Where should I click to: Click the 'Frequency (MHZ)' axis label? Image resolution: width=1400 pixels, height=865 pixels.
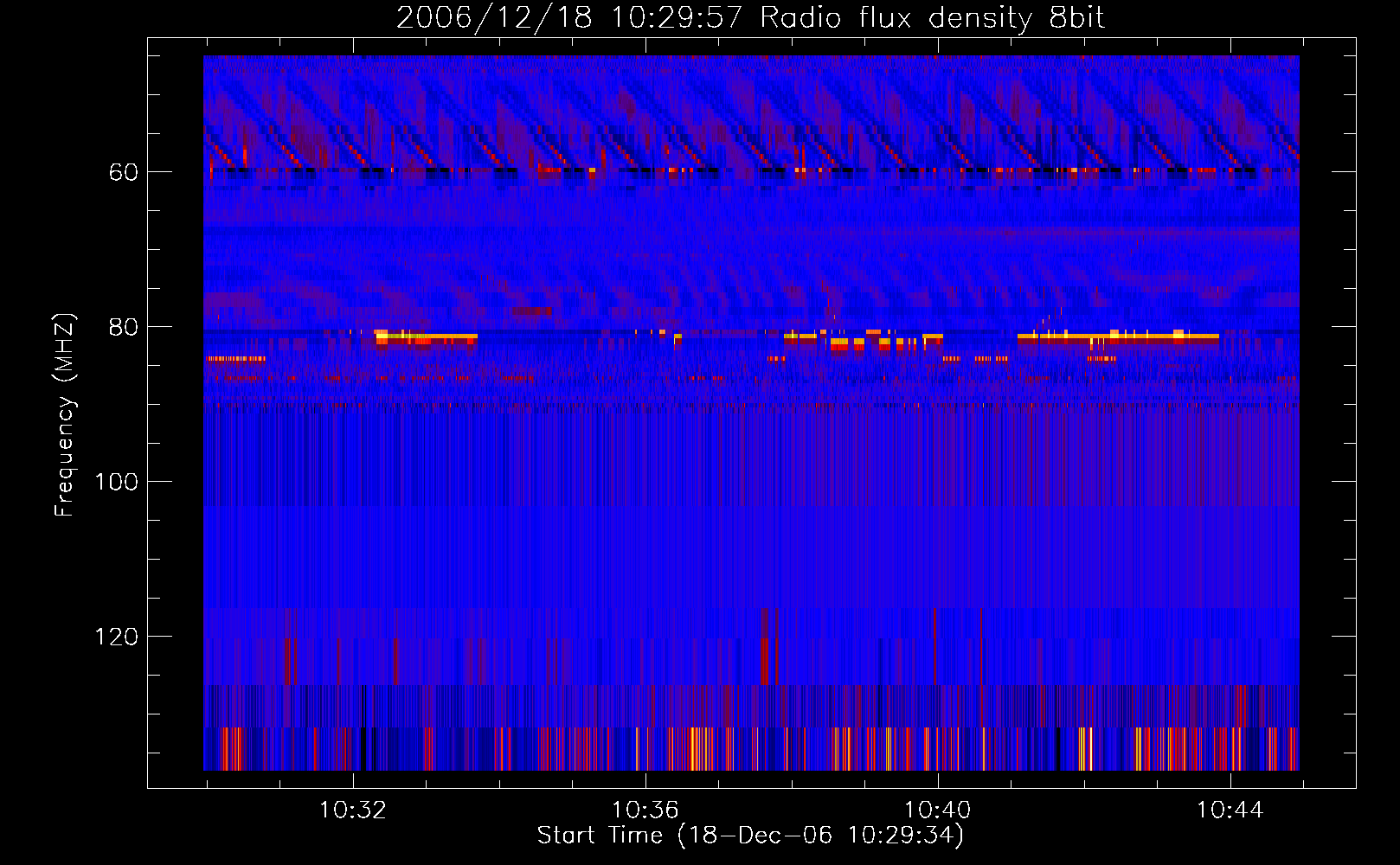65,414
